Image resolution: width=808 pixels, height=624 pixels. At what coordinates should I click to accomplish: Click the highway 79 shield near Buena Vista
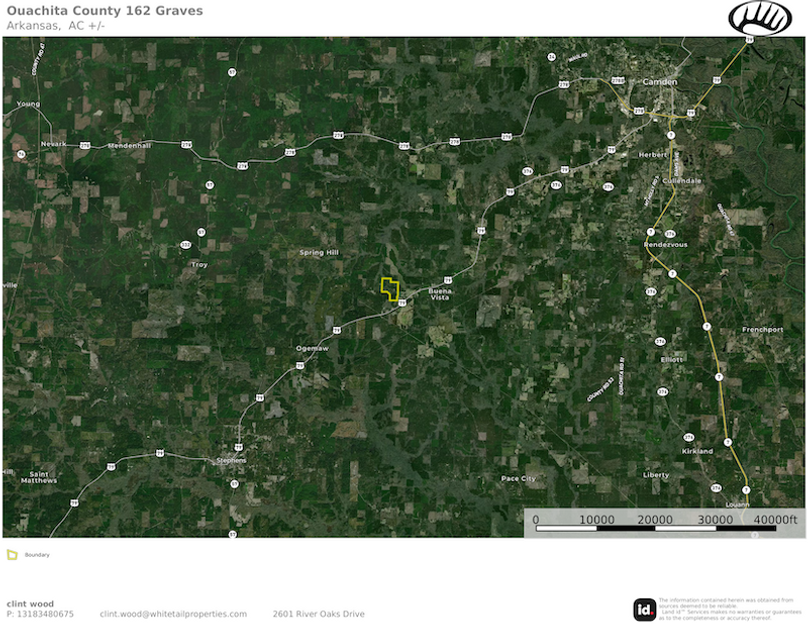[448, 280]
